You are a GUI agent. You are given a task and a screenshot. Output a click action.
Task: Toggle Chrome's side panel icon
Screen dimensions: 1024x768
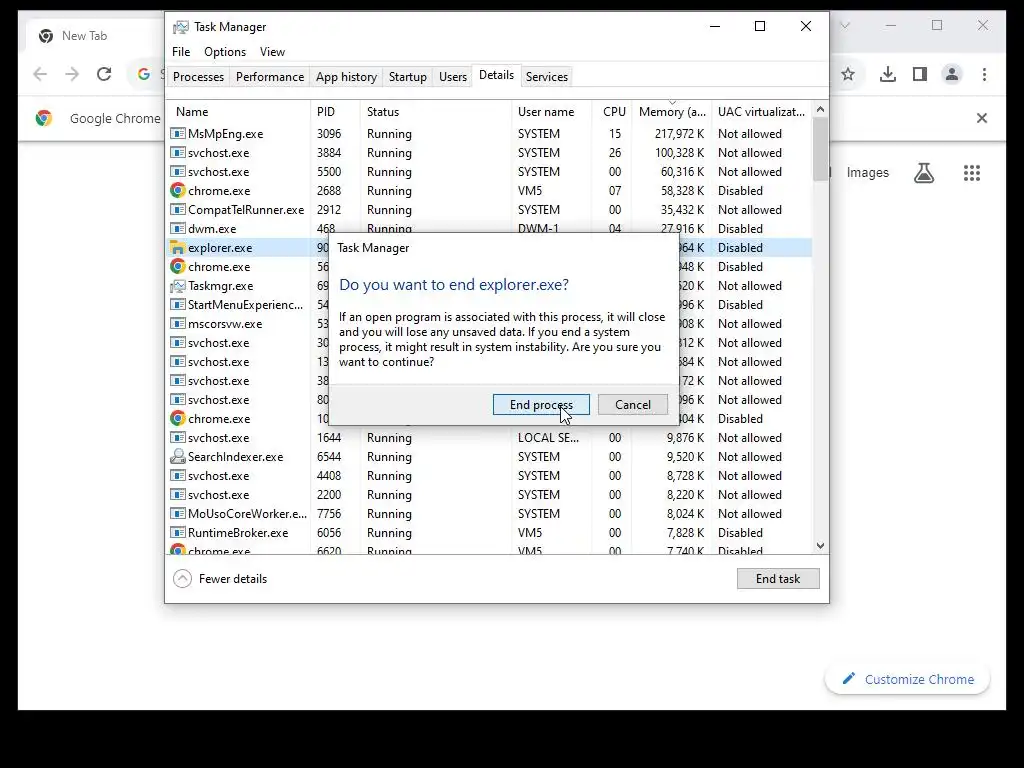920,74
